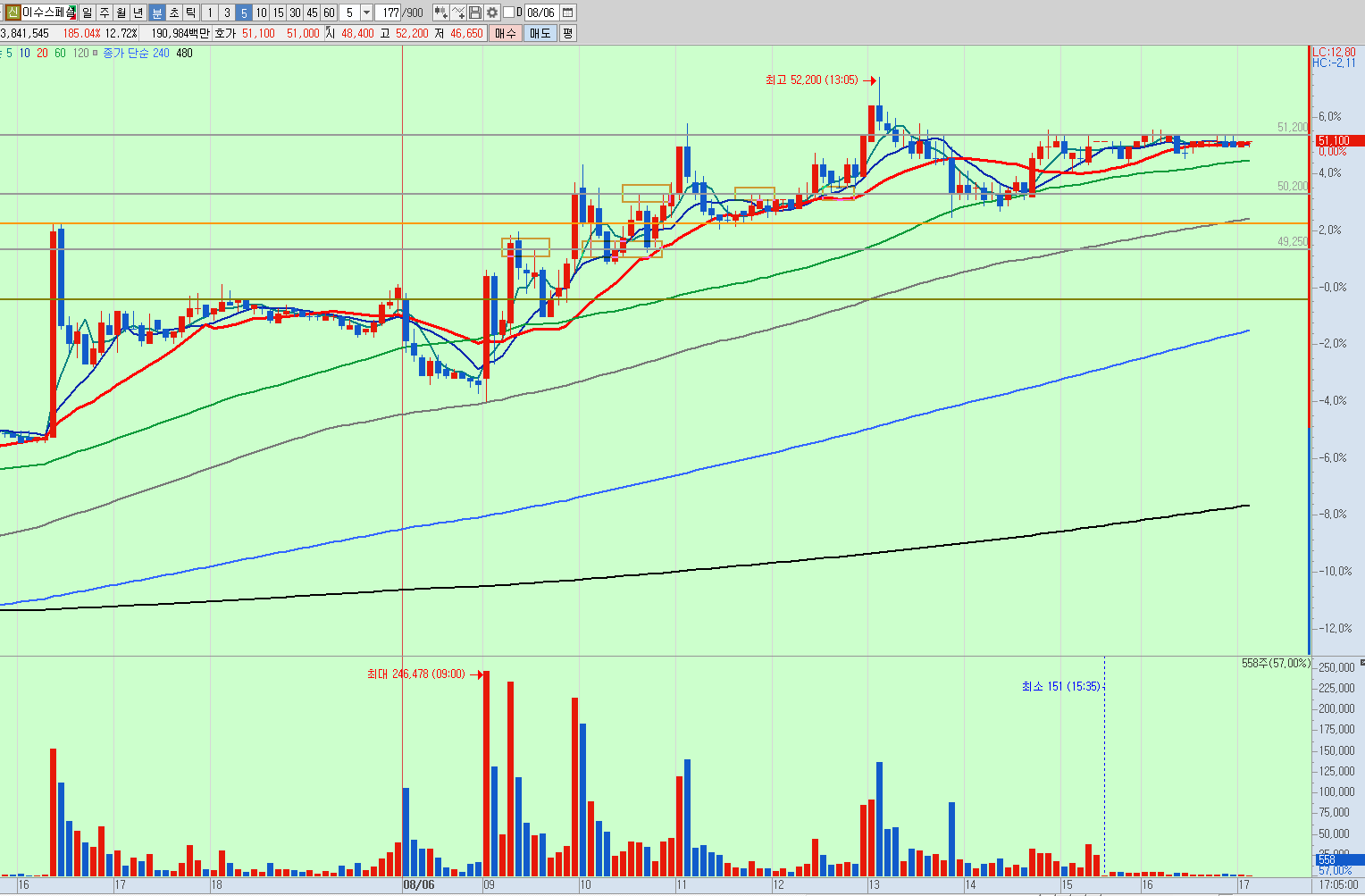Click the 51,200 price line label
The height and width of the screenshot is (896, 1365).
click(1293, 128)
